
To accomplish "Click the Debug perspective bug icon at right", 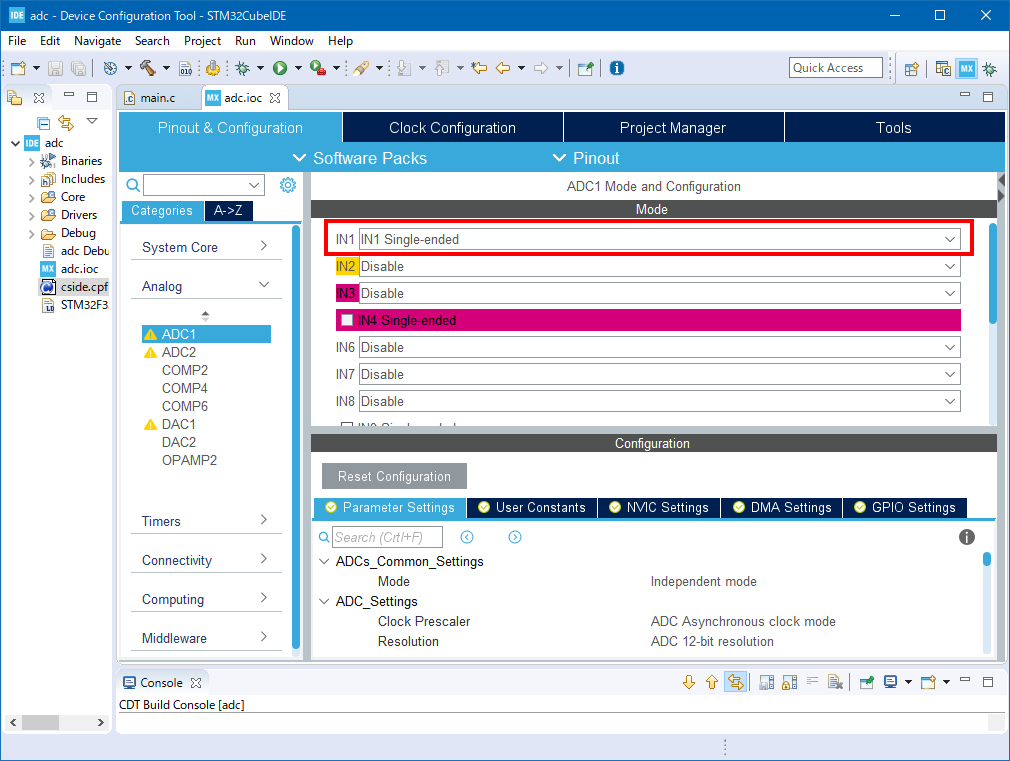I will pyautogui.click(x=990, y=69).
